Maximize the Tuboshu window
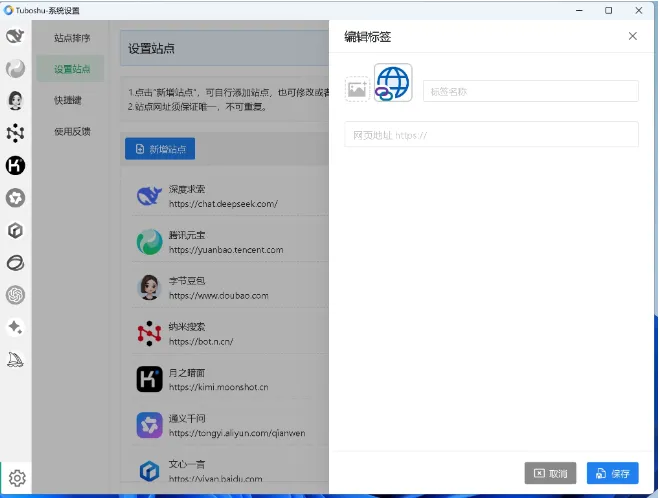Viewport: 660px width, 498px height. (608, 11)
